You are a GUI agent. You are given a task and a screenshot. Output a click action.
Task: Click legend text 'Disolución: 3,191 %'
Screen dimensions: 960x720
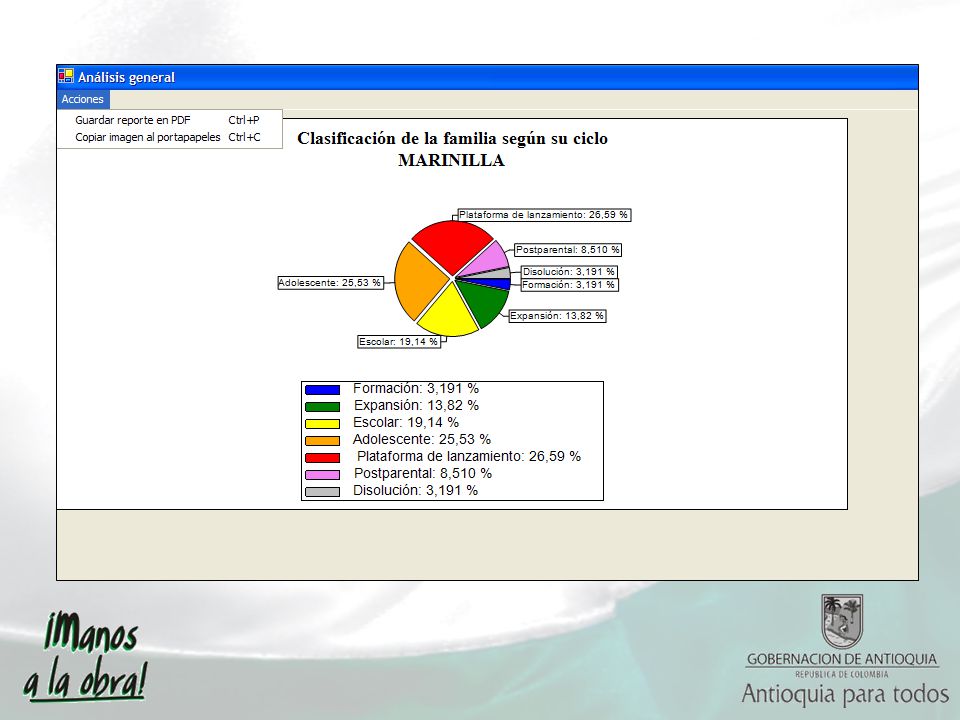[416, 490]
